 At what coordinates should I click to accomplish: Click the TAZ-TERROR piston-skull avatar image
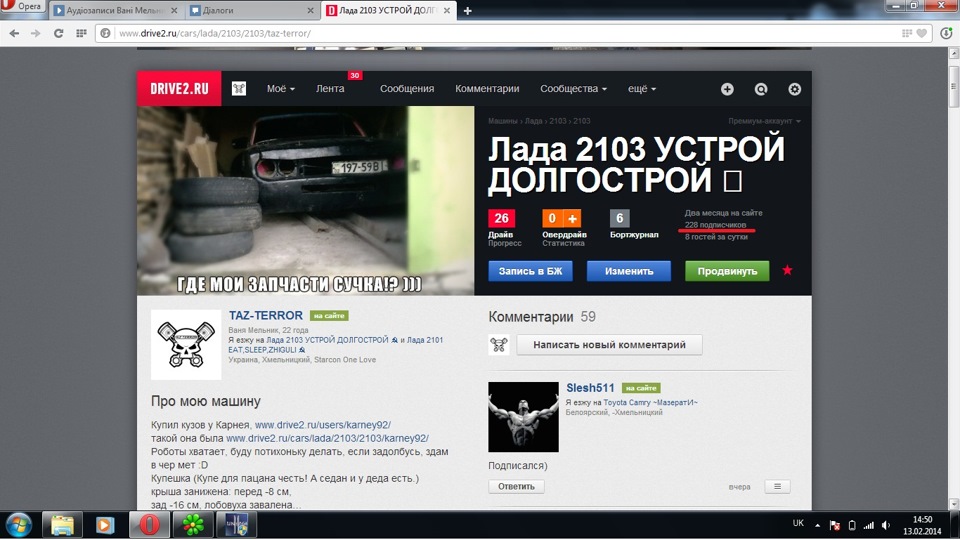[x=186, y=345]
